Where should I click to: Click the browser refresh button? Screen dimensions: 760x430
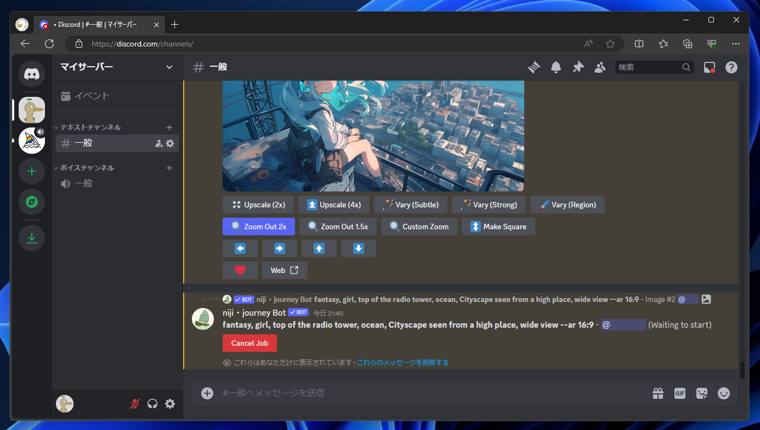(49, 44)
